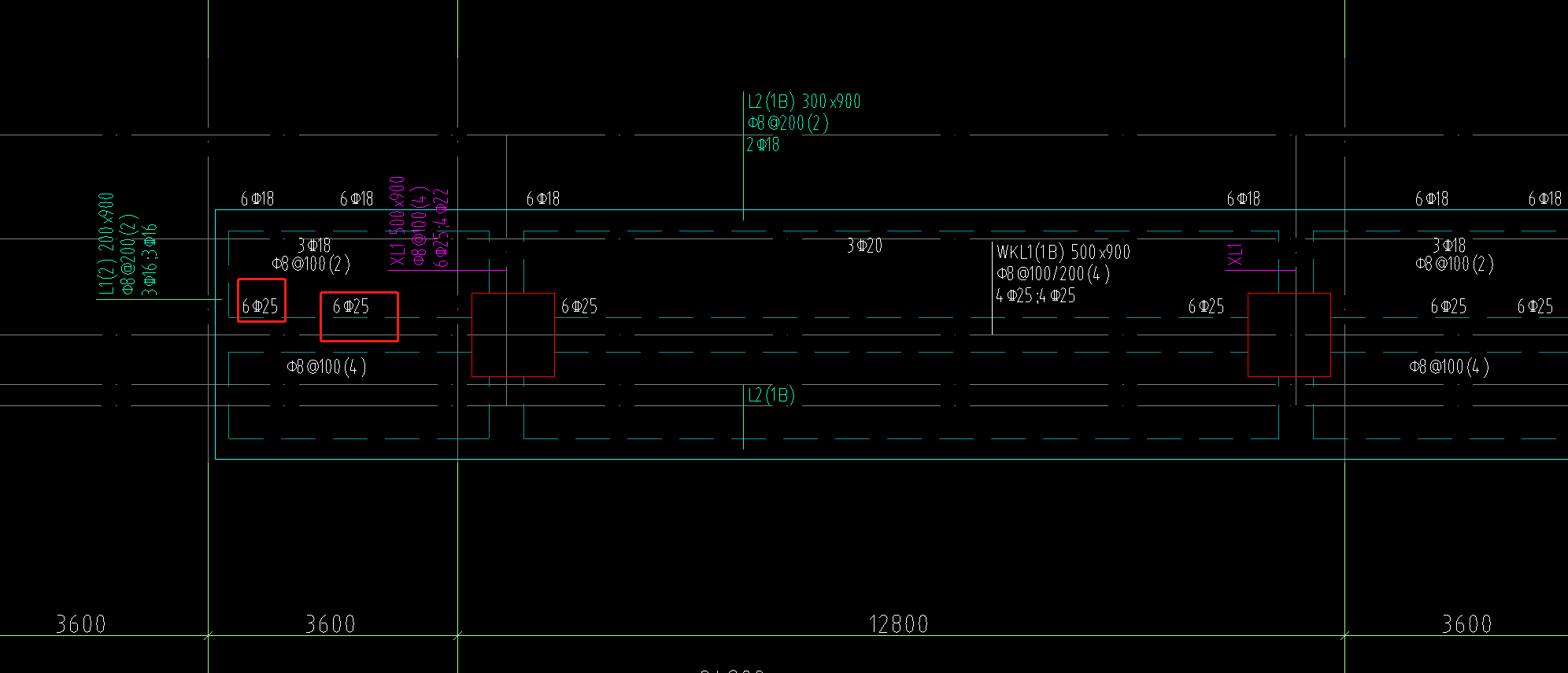Select the '12800' span dimension text

click(898, 624)
